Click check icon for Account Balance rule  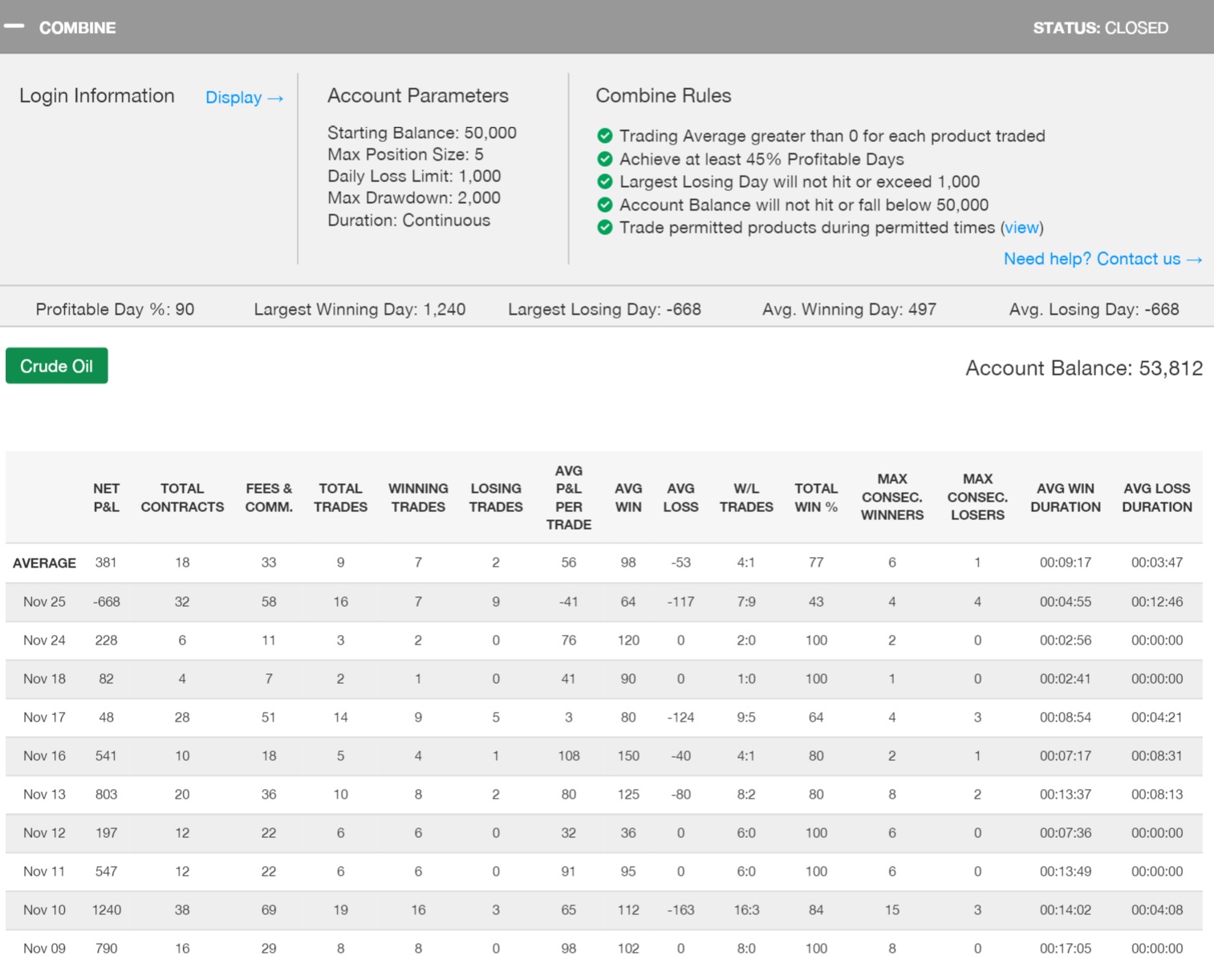[x=605, y=205]
